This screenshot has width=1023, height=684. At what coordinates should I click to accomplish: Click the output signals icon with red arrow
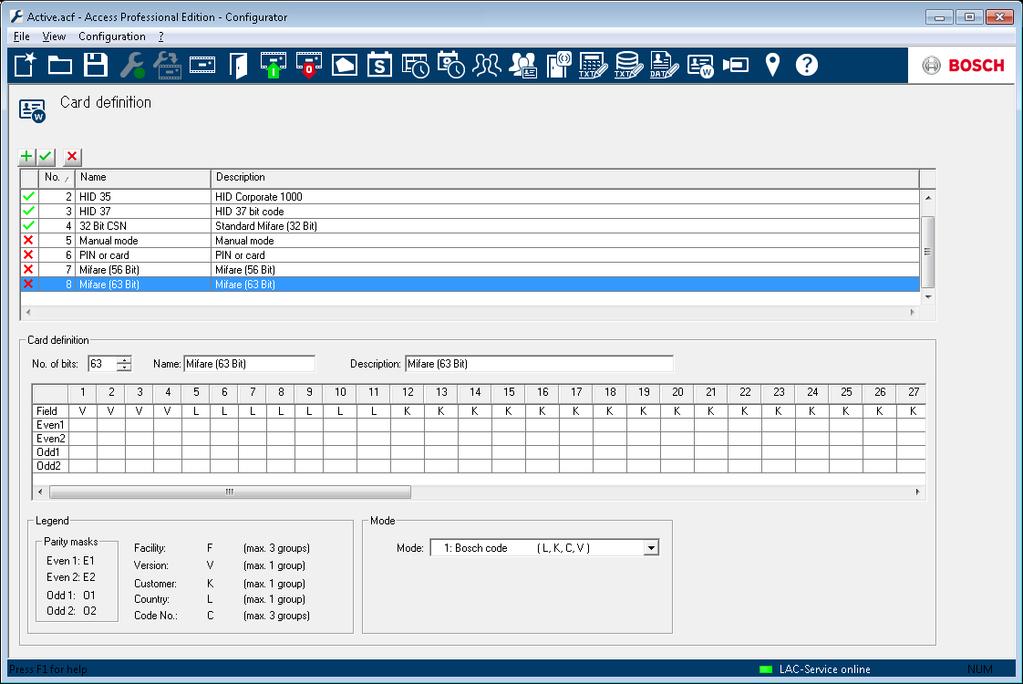309,65
